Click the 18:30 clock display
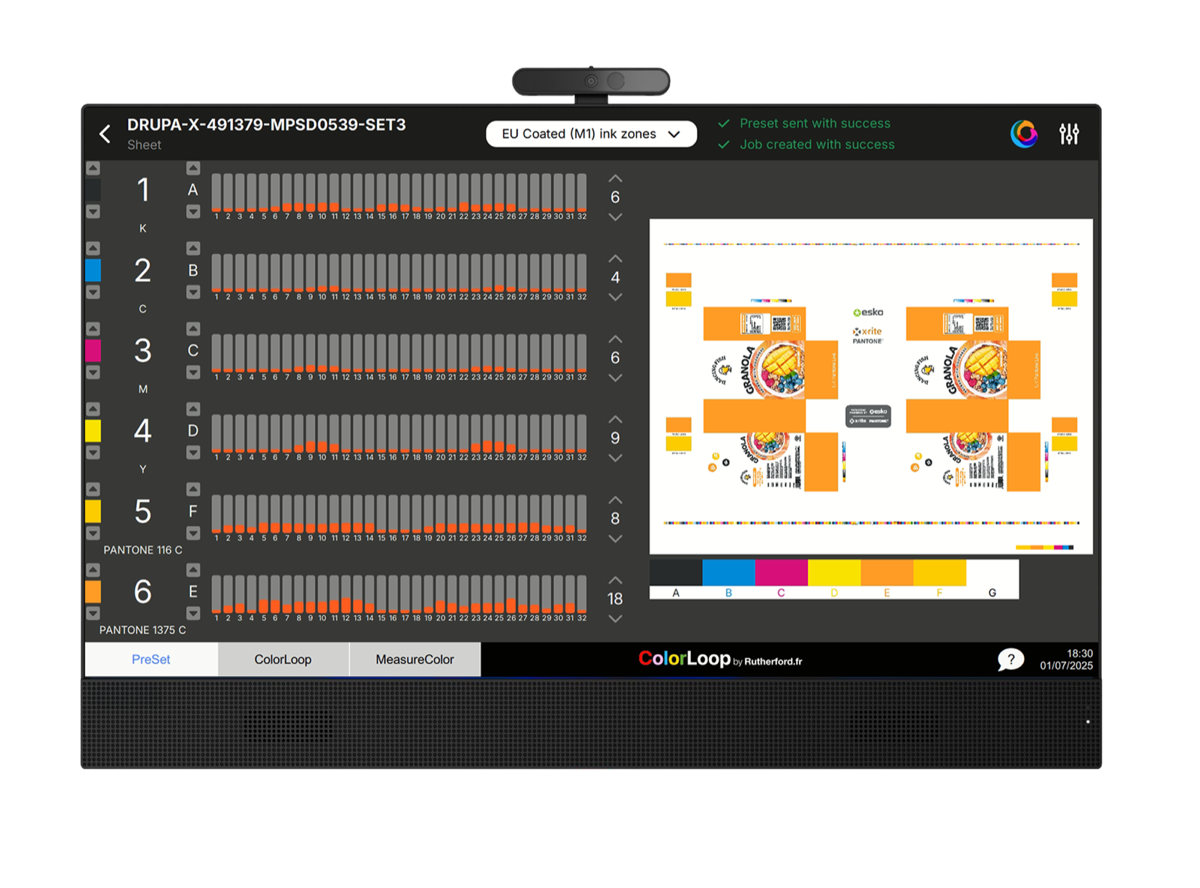1200x888 pixels. [1079, 653]
